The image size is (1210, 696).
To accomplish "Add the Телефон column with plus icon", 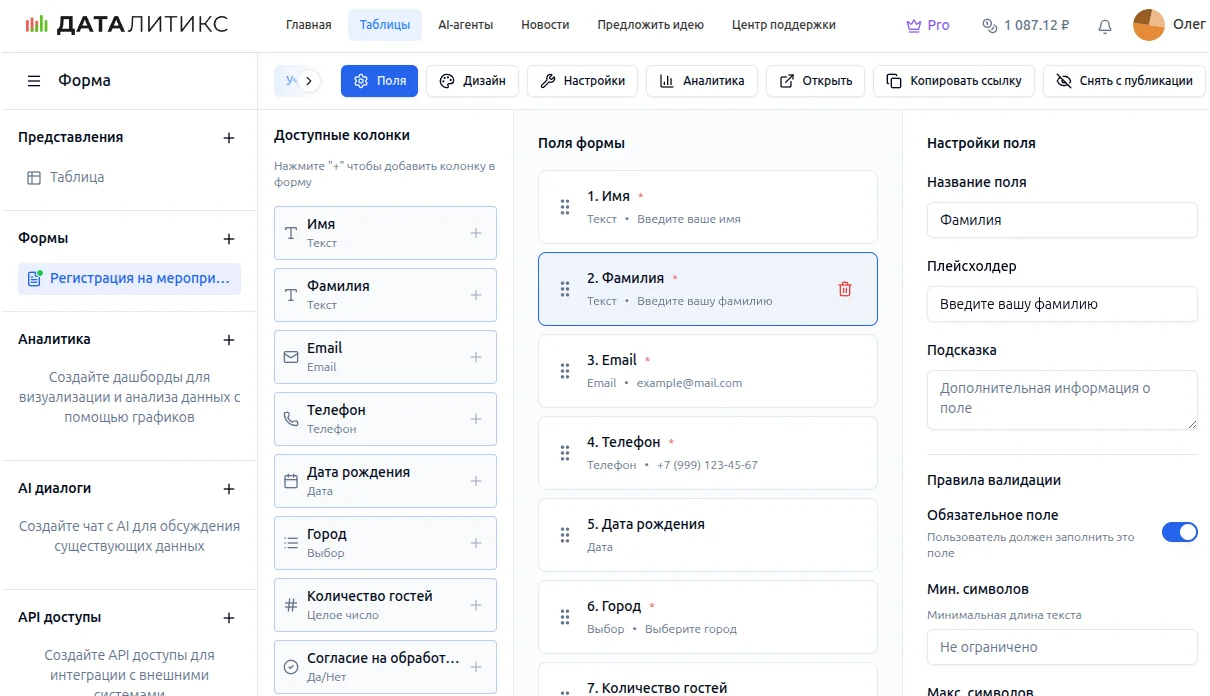I will point(476,419).
